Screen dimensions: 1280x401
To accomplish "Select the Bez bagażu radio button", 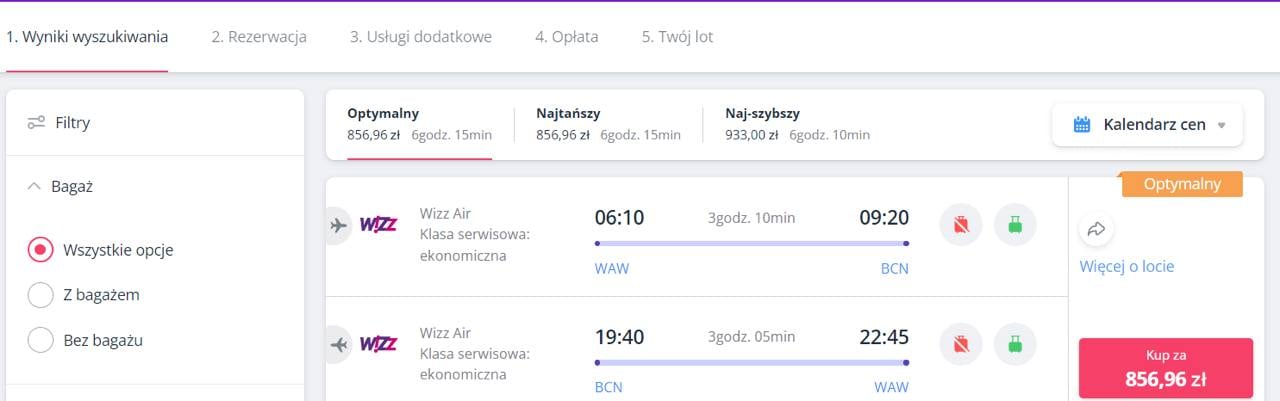I will (41, 340).
